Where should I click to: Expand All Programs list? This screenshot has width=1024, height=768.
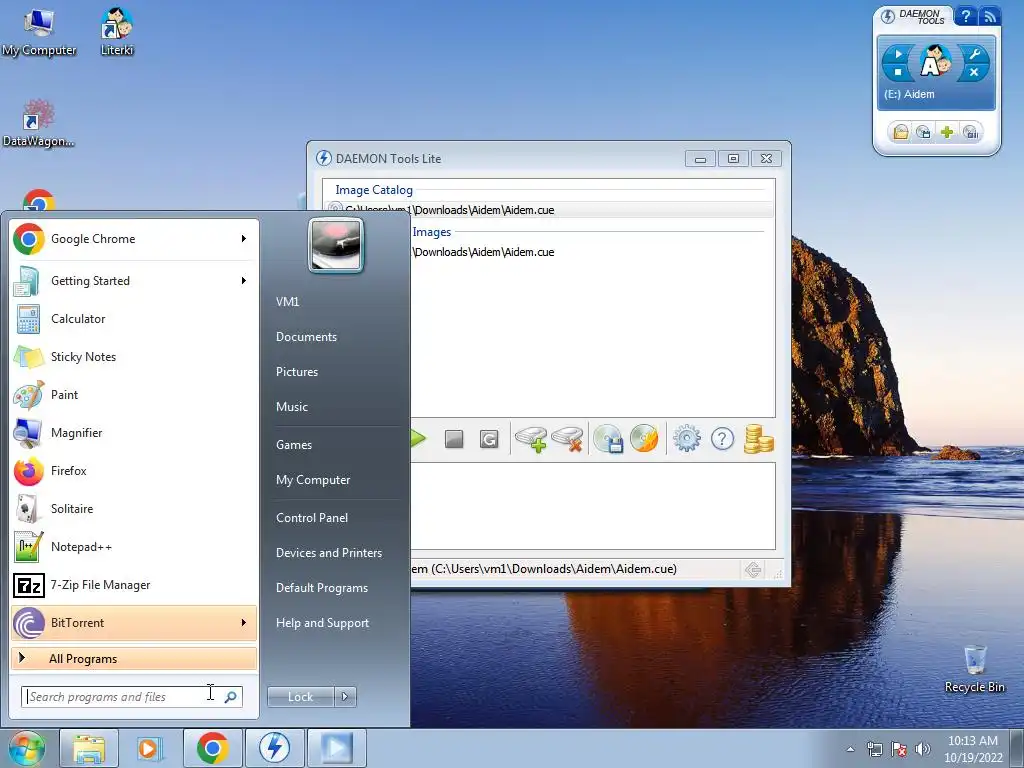[x=133, y=658]
